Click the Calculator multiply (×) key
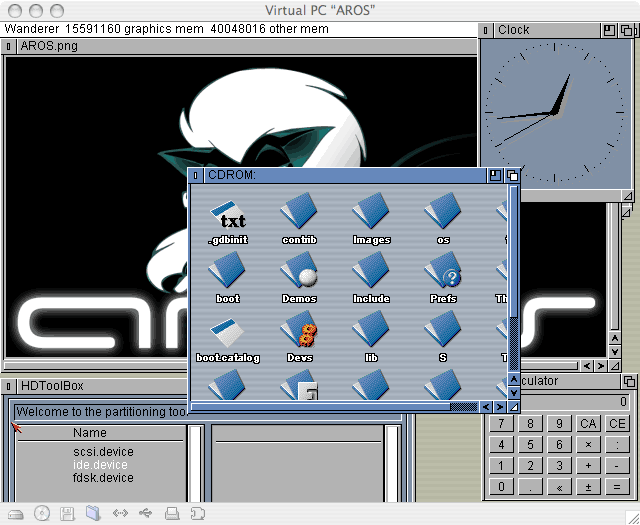This screenshot has width=640, height=525. 588,445
